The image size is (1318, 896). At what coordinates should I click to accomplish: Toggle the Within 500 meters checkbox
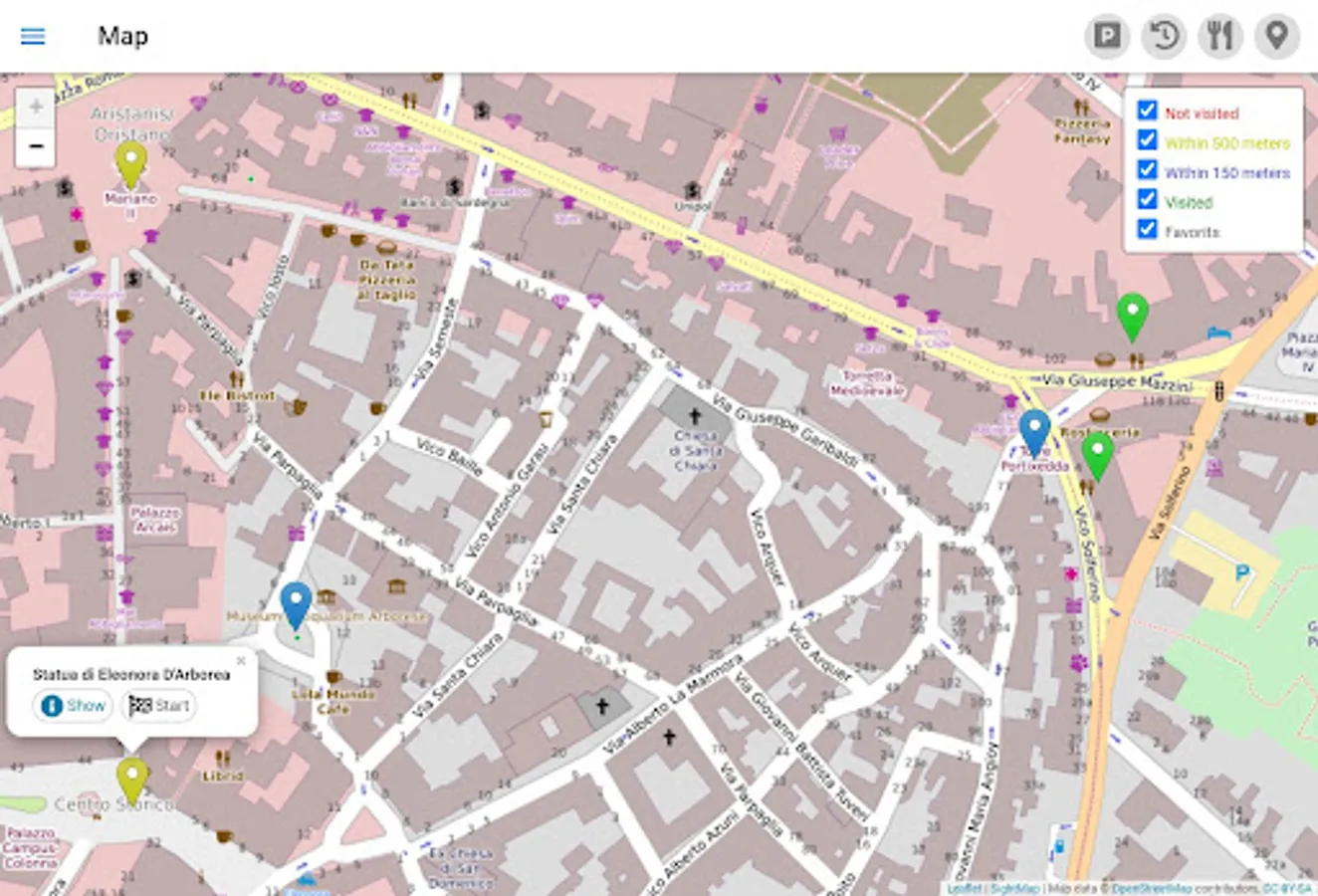(x=1148, y=140)
